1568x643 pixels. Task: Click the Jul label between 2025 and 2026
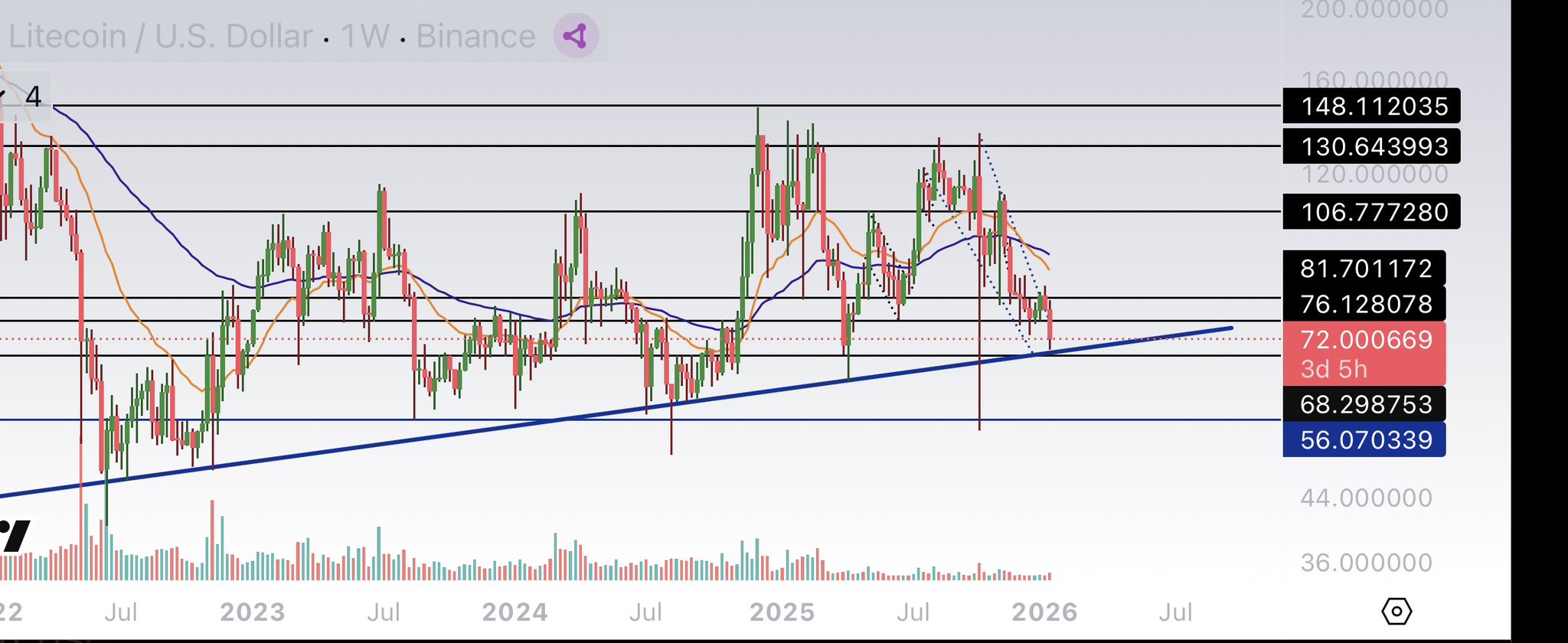click(x=913, y=612)
